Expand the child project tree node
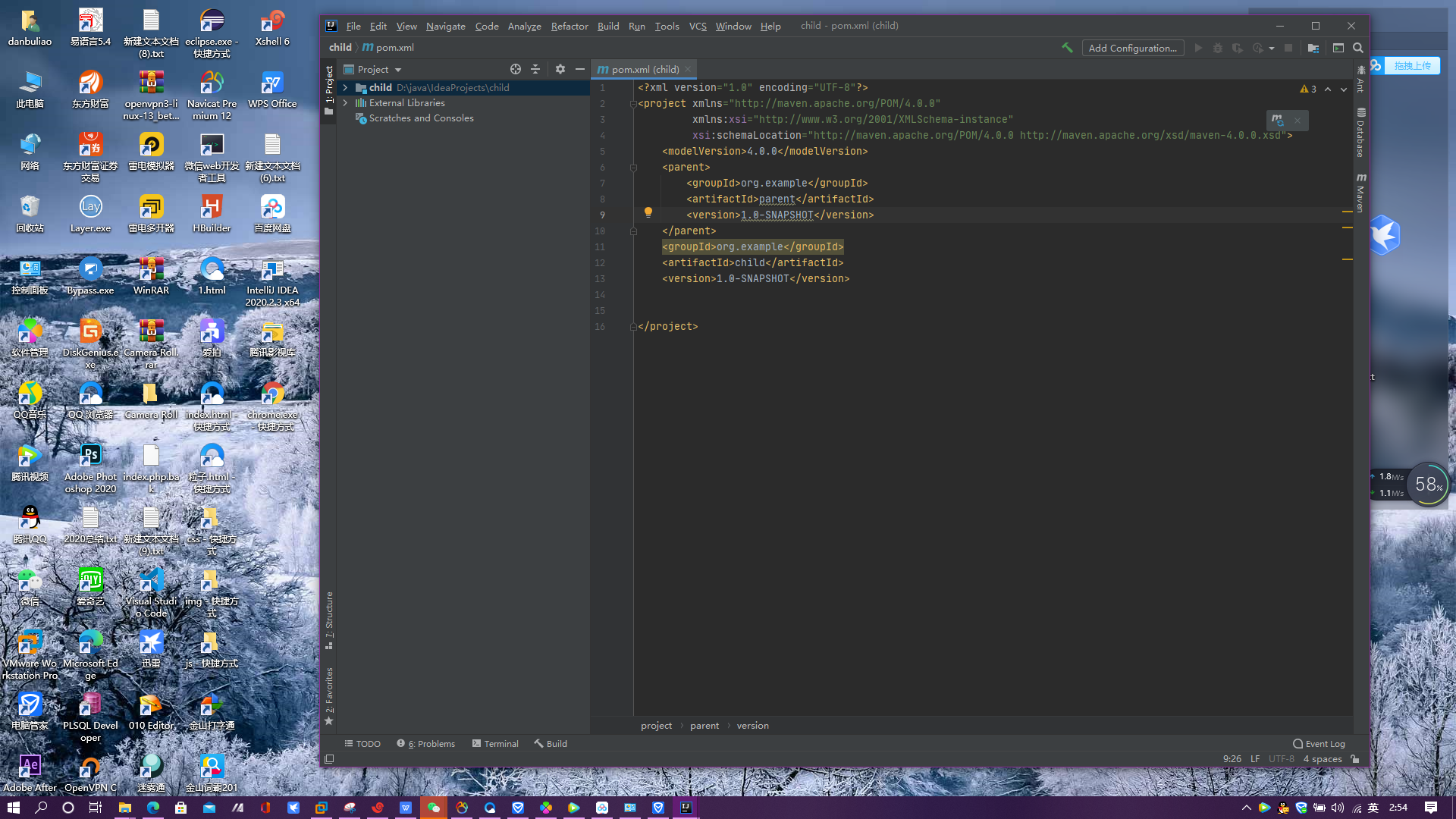1456x819 pixels. point(346,88)
